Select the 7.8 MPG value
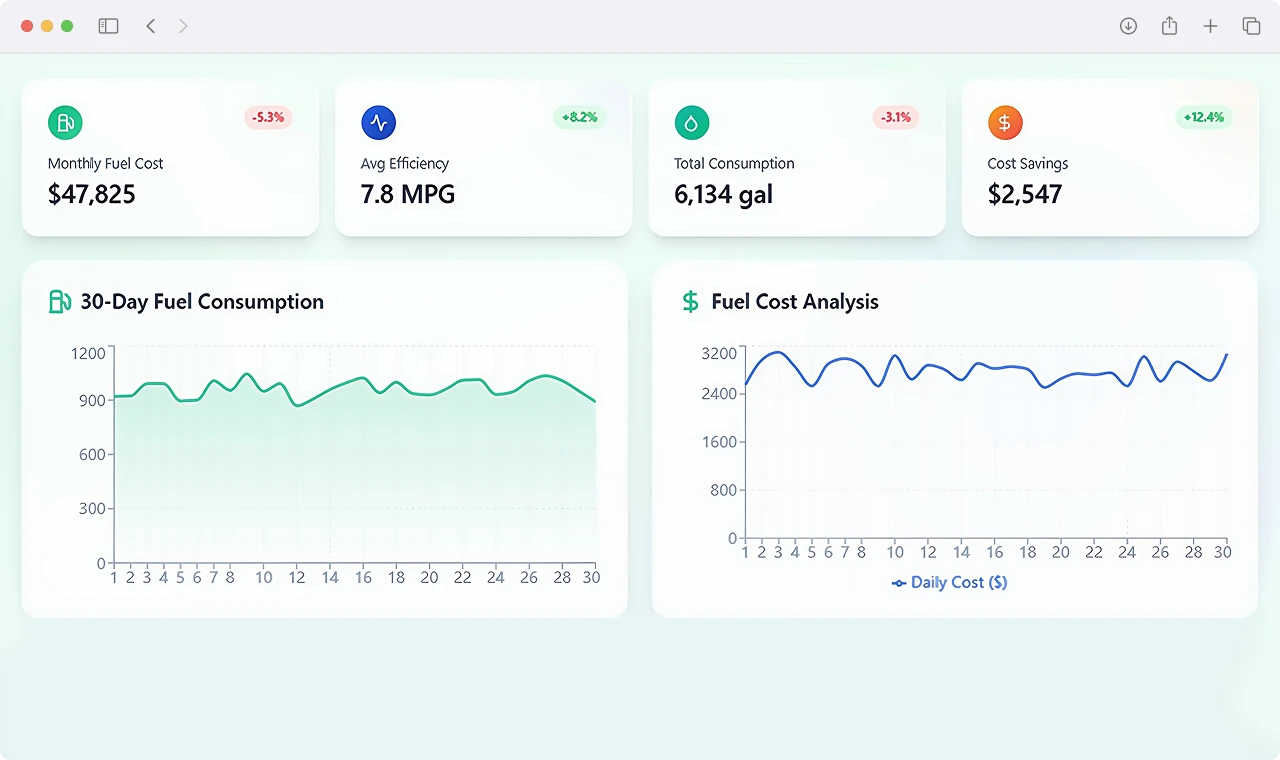 pos(408,194)
